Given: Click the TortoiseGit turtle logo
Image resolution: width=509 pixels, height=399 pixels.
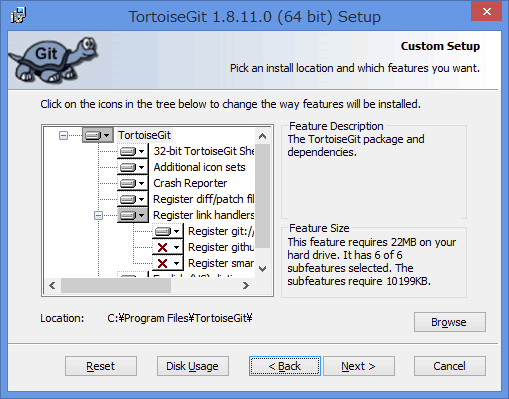Looking at the screenshot, I should [53, 60].
